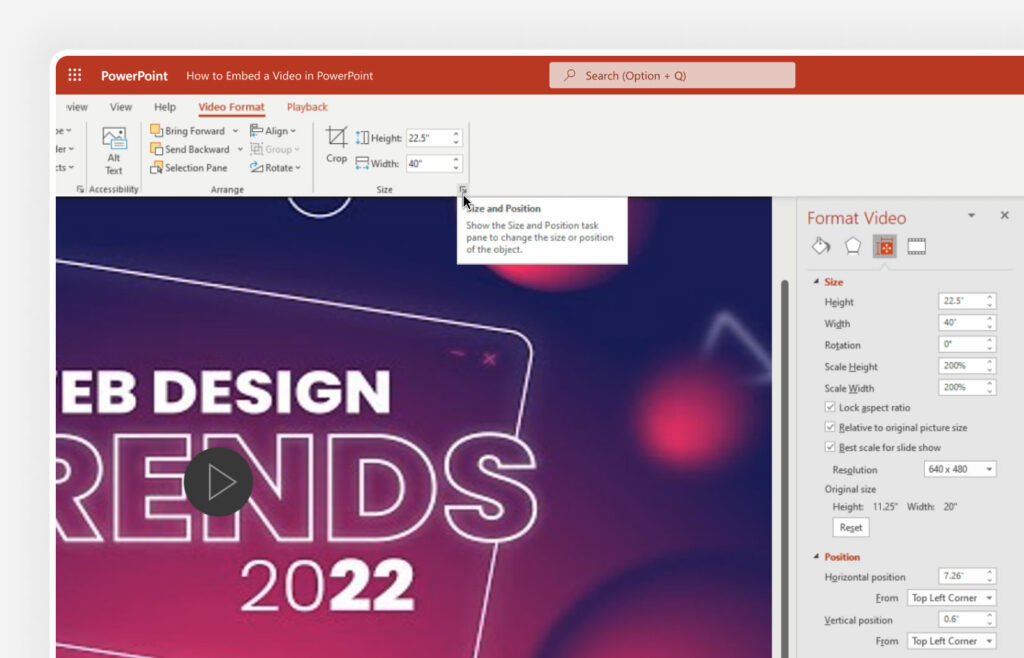Open Accessibility group dialog launcher
Screen dimensions: 1024x658
coord(80,189)
